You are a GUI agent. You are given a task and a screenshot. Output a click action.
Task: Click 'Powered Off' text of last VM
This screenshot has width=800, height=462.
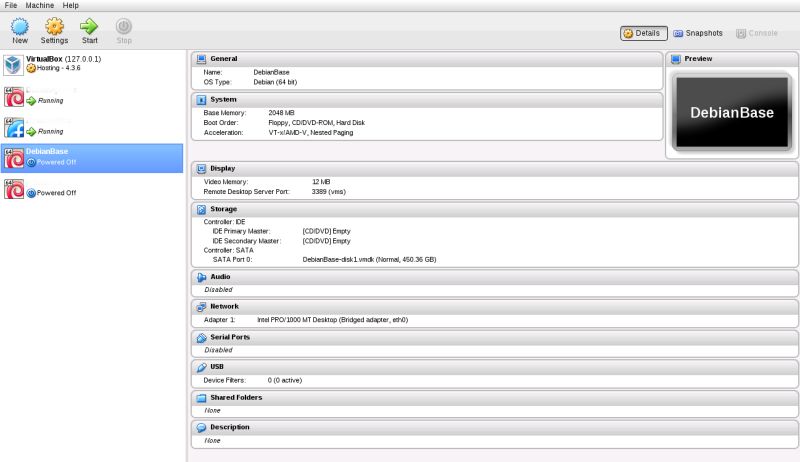[56, 193]
